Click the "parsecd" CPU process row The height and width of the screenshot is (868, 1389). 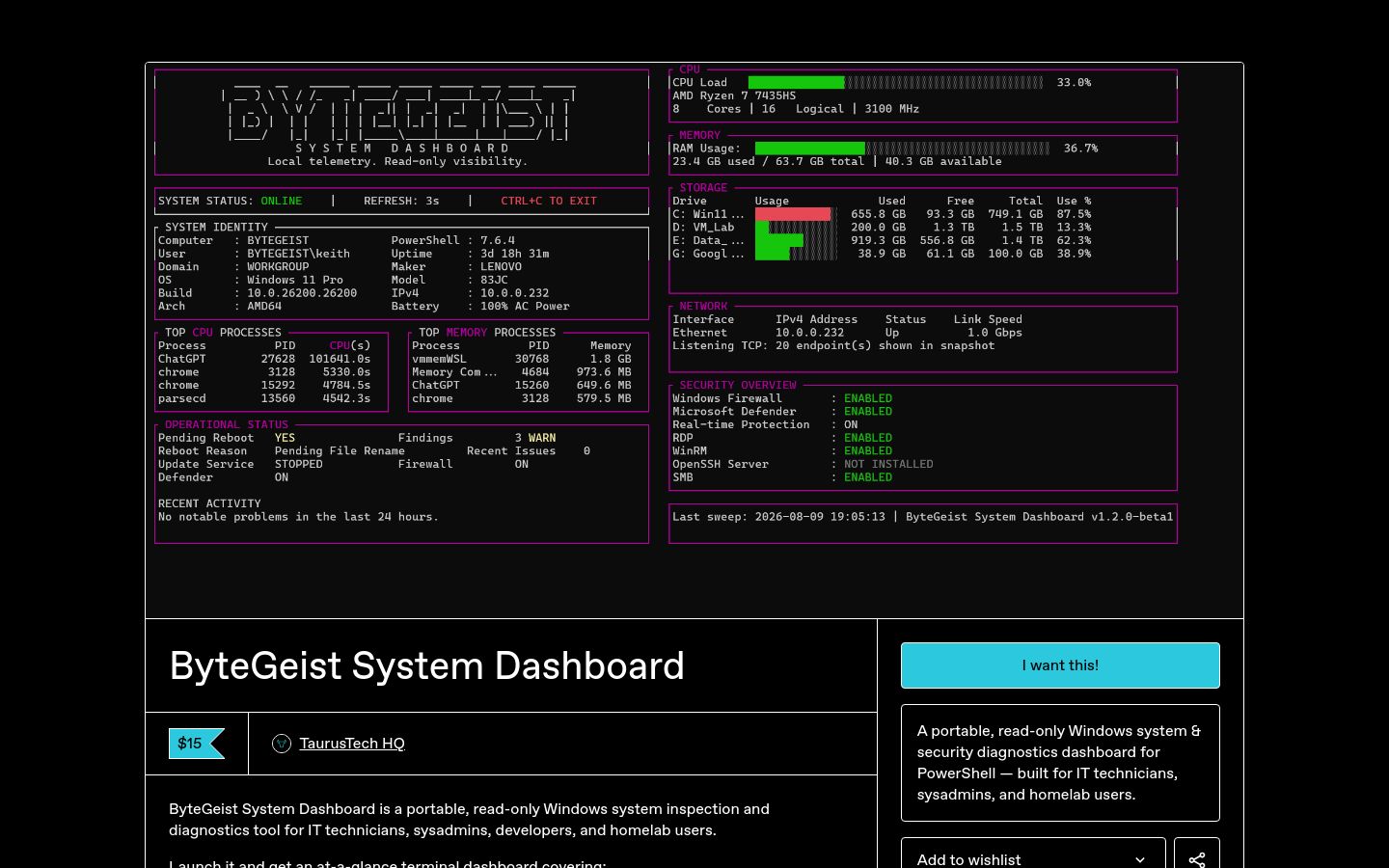click(x=264, y=398)
